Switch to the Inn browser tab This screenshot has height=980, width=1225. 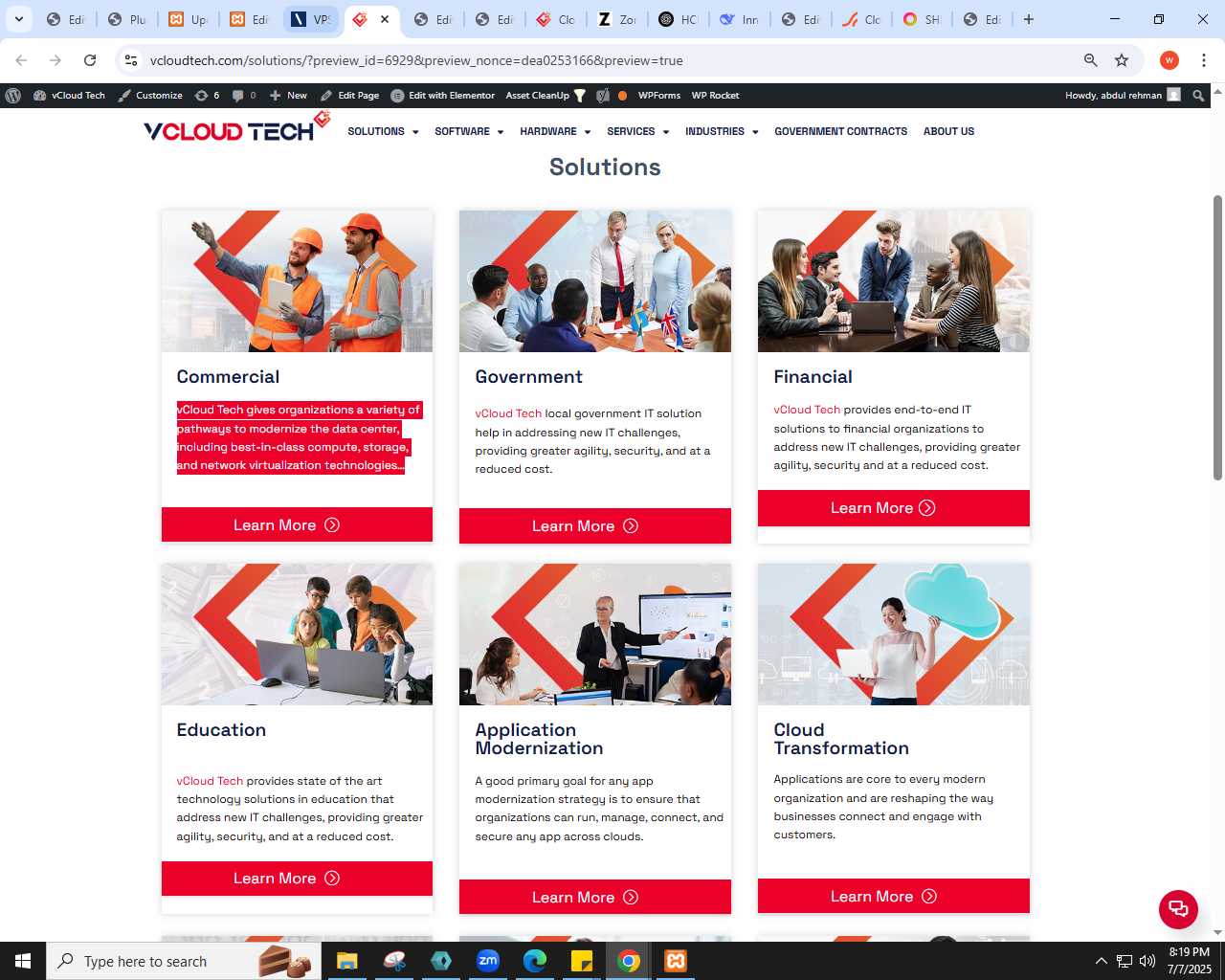740,19
